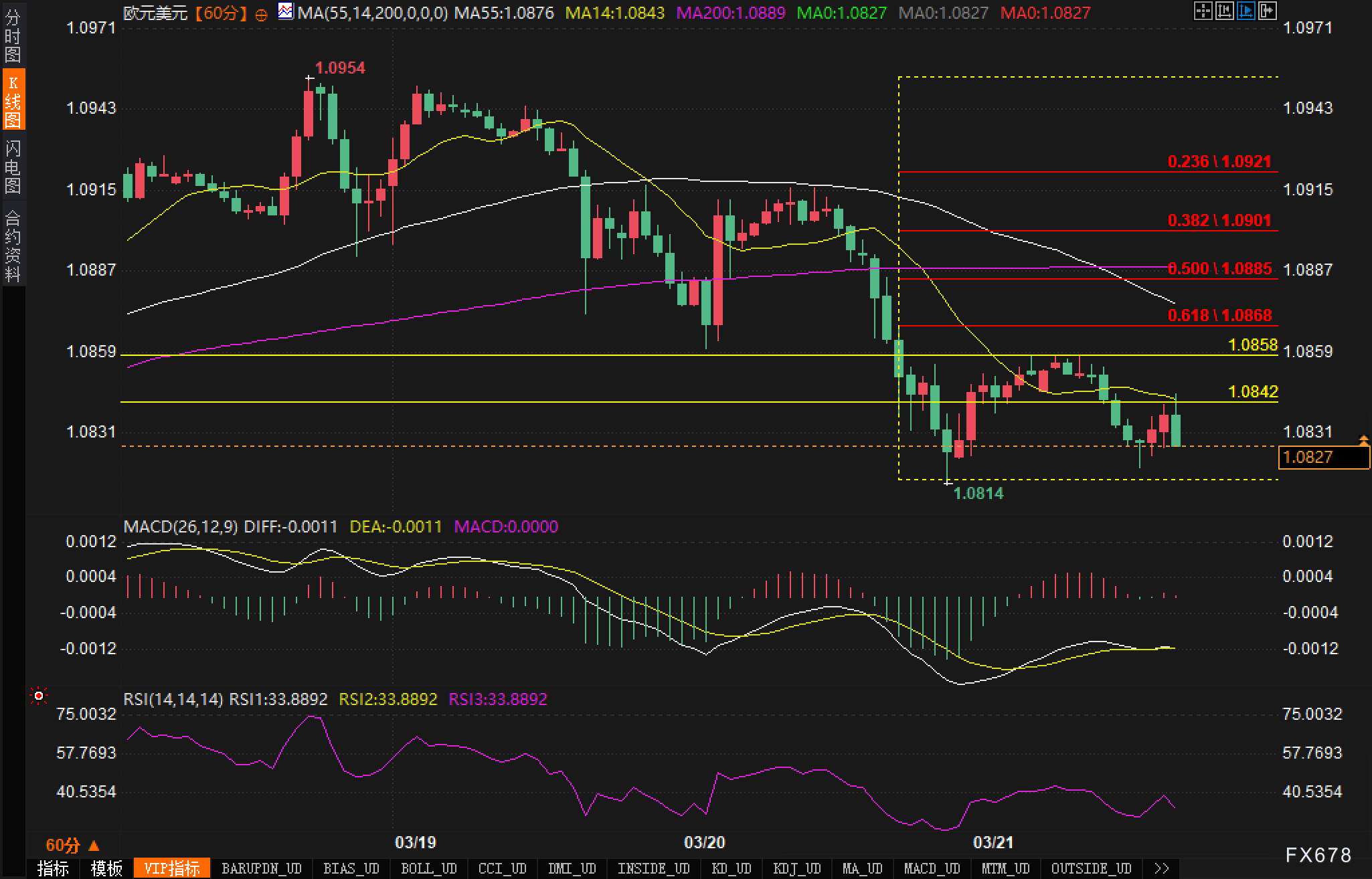
Task: Open the 模板 tab at bottom
Action: (106, 868)
